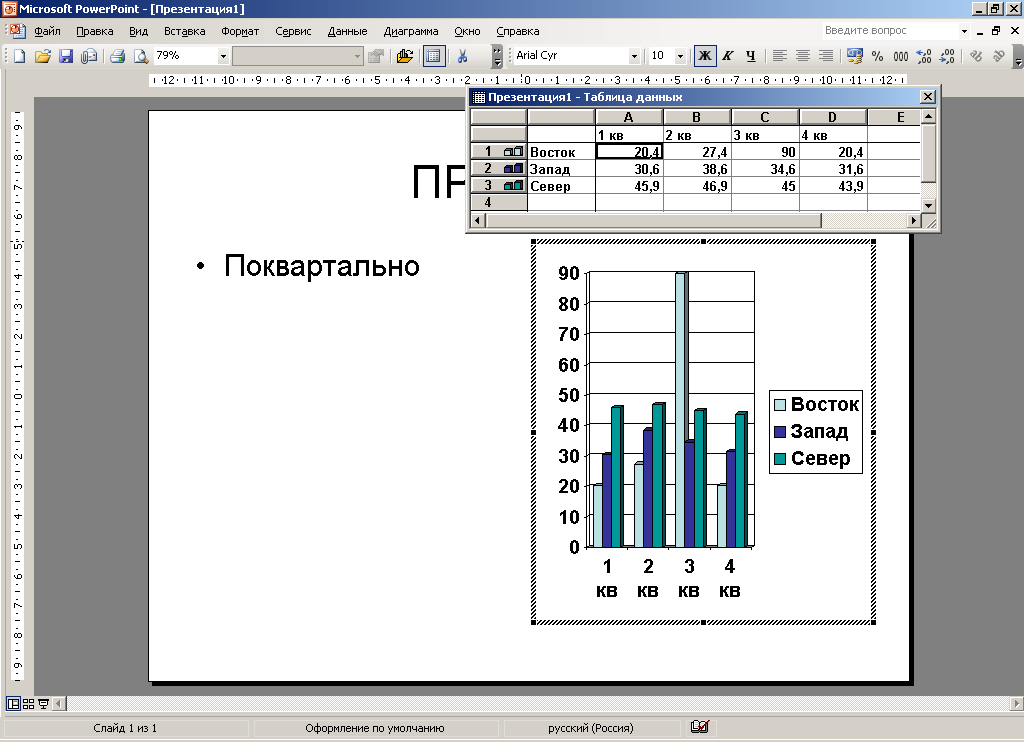This screenshot has height=742, width=1024.
Task: Toggle italic formatting (К) button
Action: [728, 56]
